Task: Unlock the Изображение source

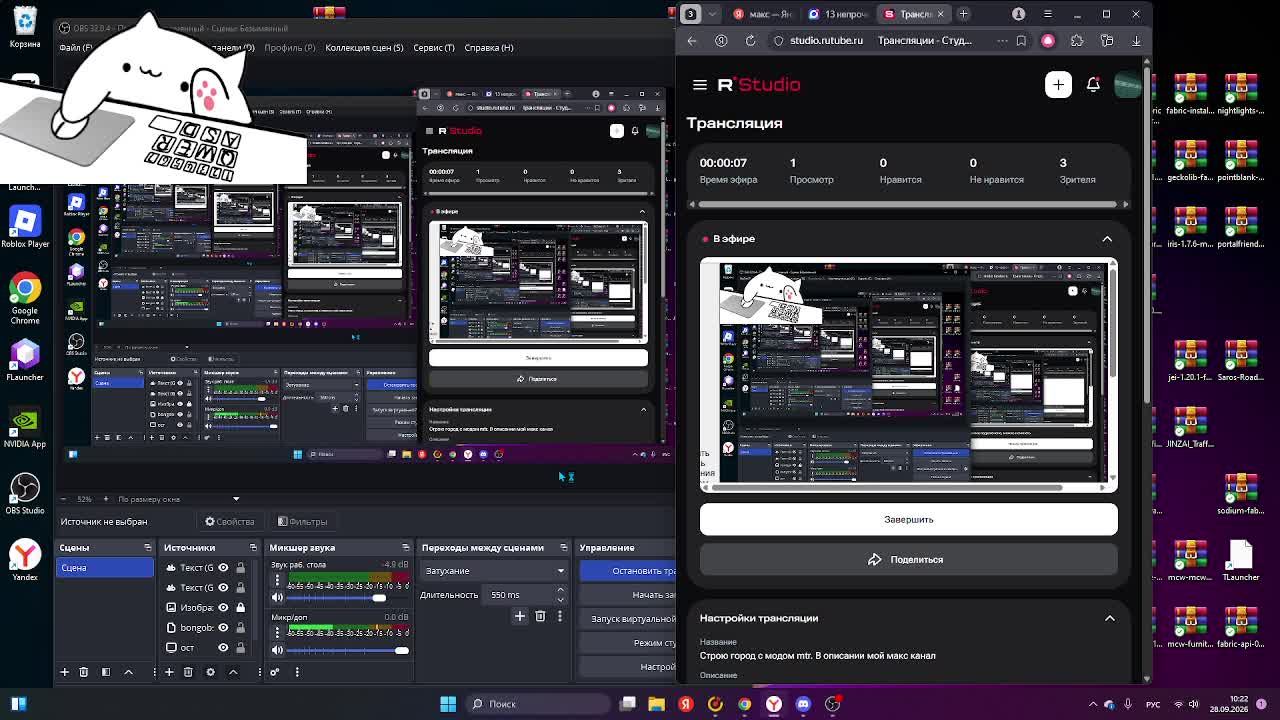Action: (x=240, y=608)
